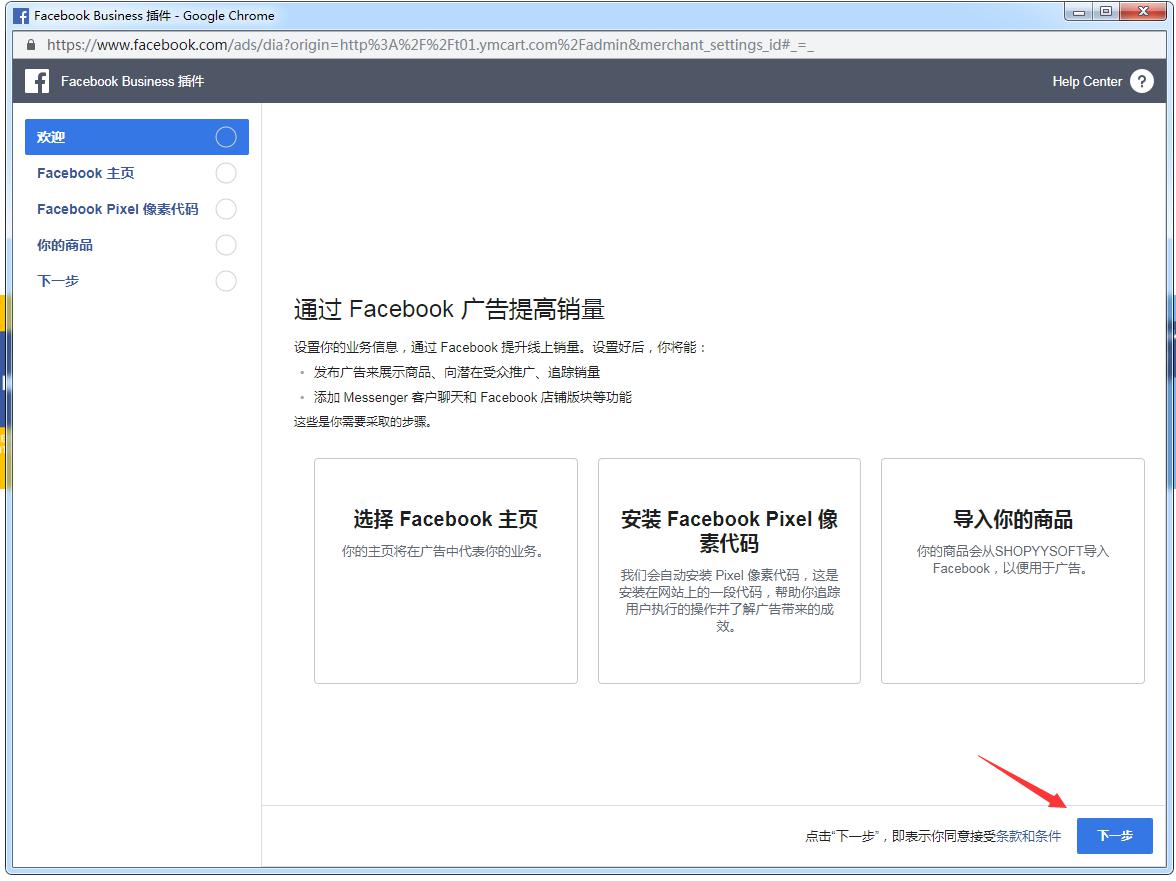The height and width of the screenshot is (881, 1176).
Task: Click the 导入你的商品 card
Action: pyautogui.click(x=1012, y=570)
